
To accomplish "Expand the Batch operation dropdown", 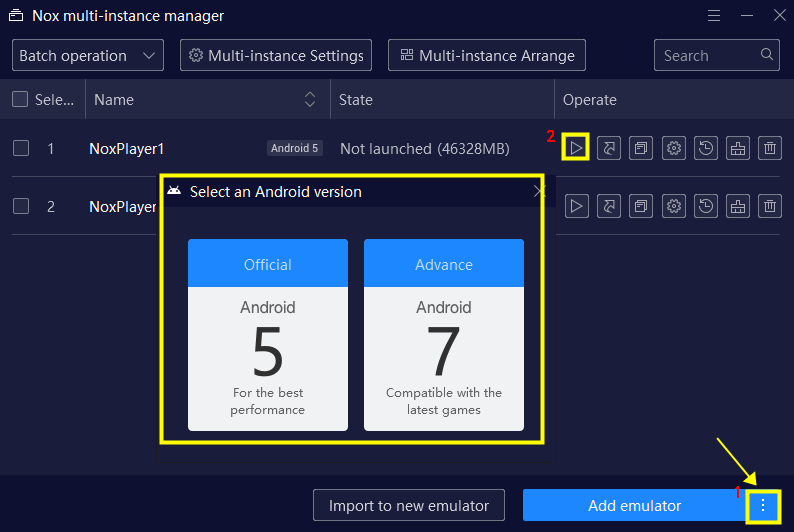I will [88, 55].
